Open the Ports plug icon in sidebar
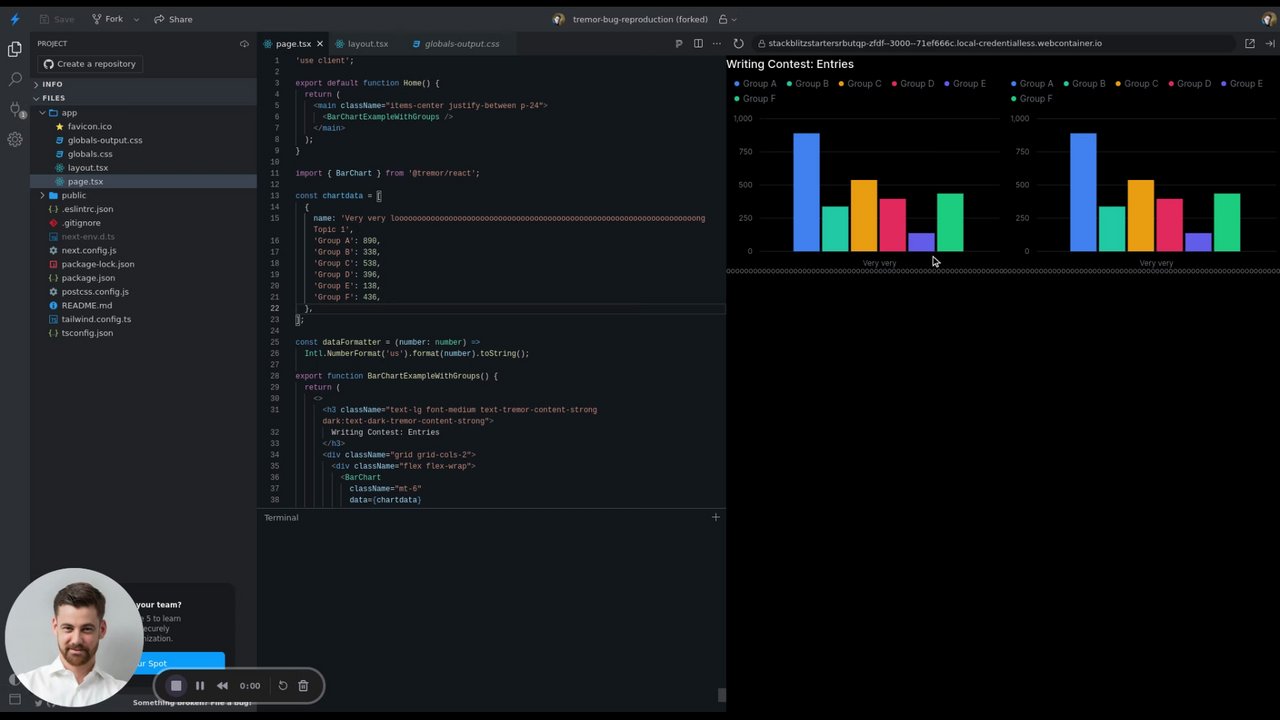The width and height of the screenshot is (1280, 720). tap(15, 109)
